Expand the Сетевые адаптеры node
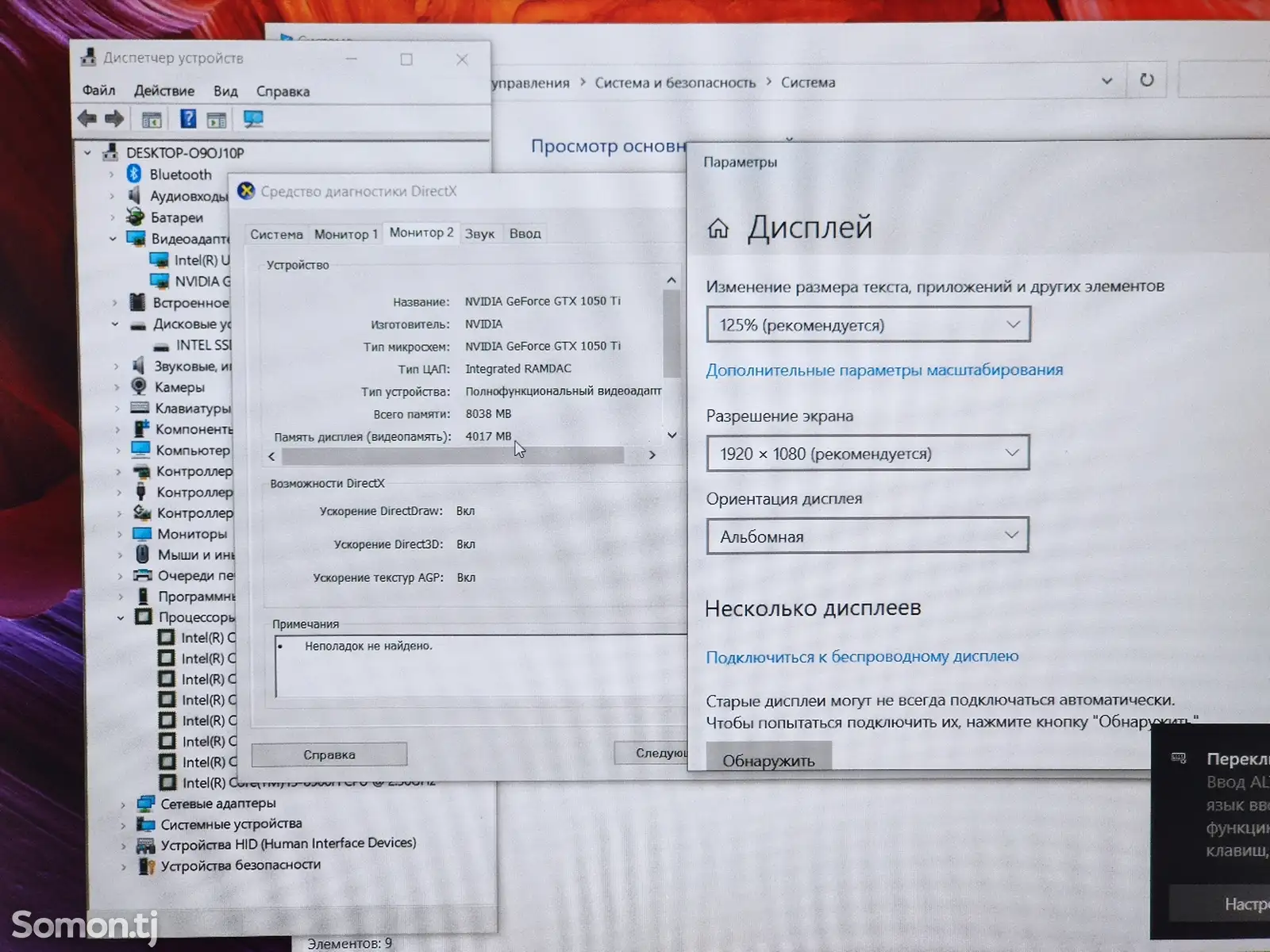Image resolution: width=1270 pixels, height=952 pixels. (123, 804)
